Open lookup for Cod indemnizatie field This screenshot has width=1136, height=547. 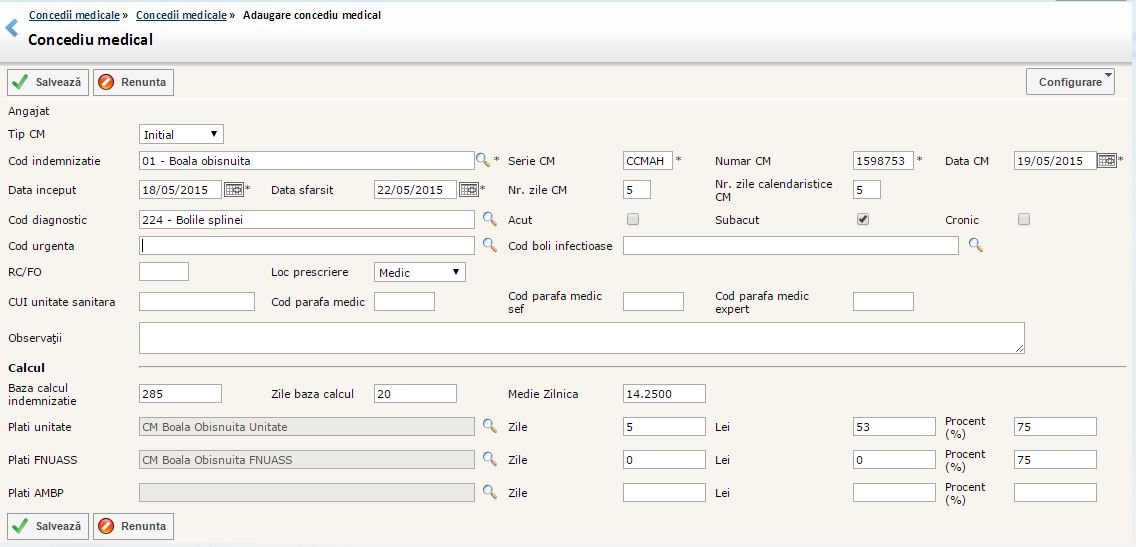(x=483, y=160)
